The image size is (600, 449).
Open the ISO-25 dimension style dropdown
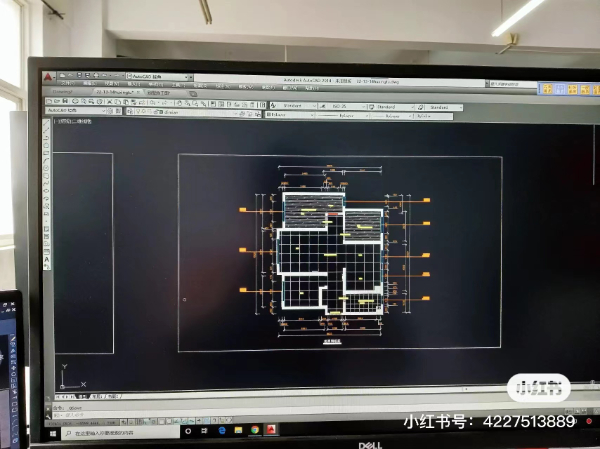click(x=347, y=106)
